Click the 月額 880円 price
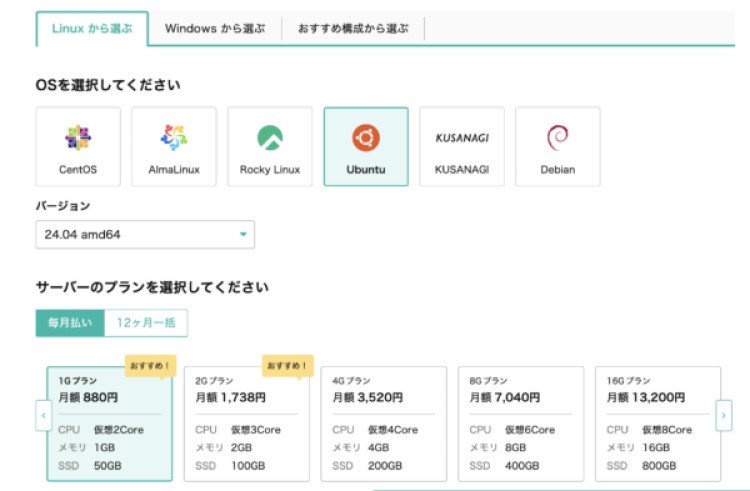 pos(88,397)
